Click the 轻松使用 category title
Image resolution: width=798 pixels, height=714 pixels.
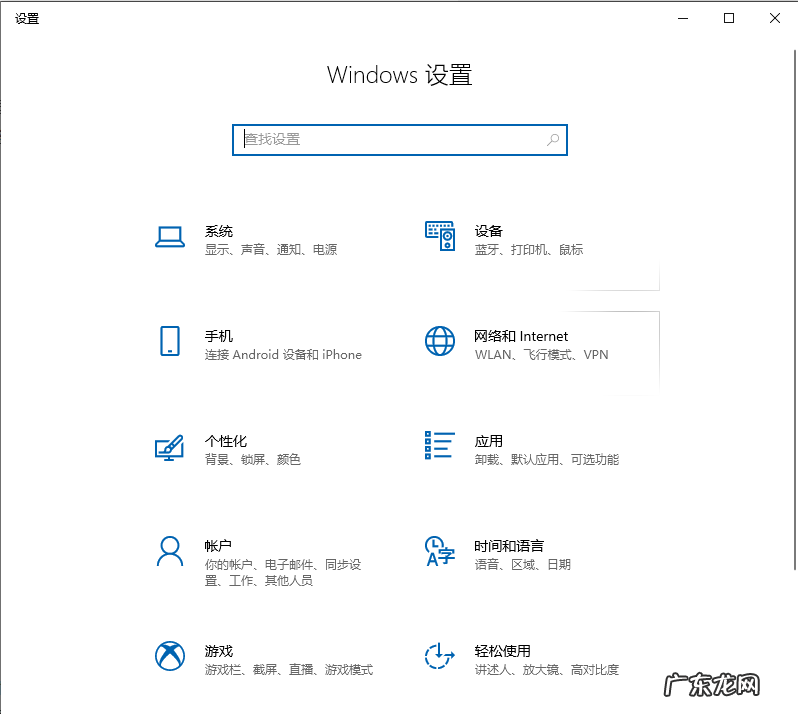pyautogui.click(x=502, y=651)
